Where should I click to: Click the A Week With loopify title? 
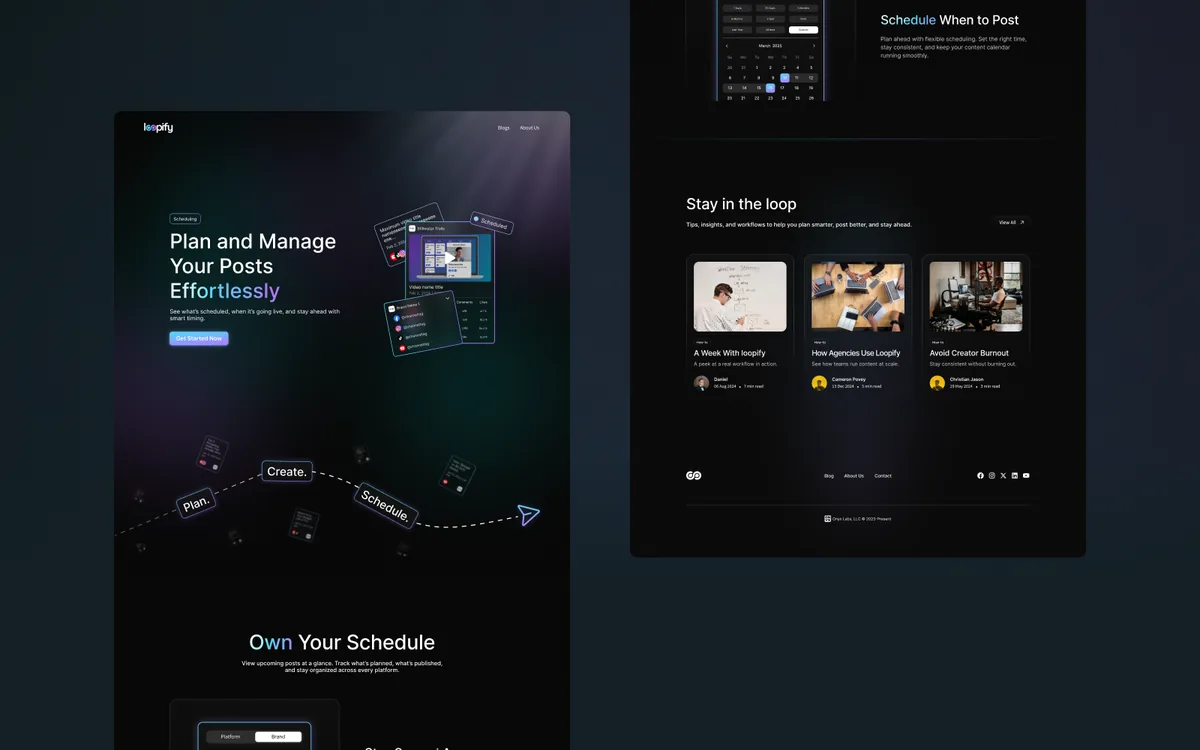(x=730, y=353)
